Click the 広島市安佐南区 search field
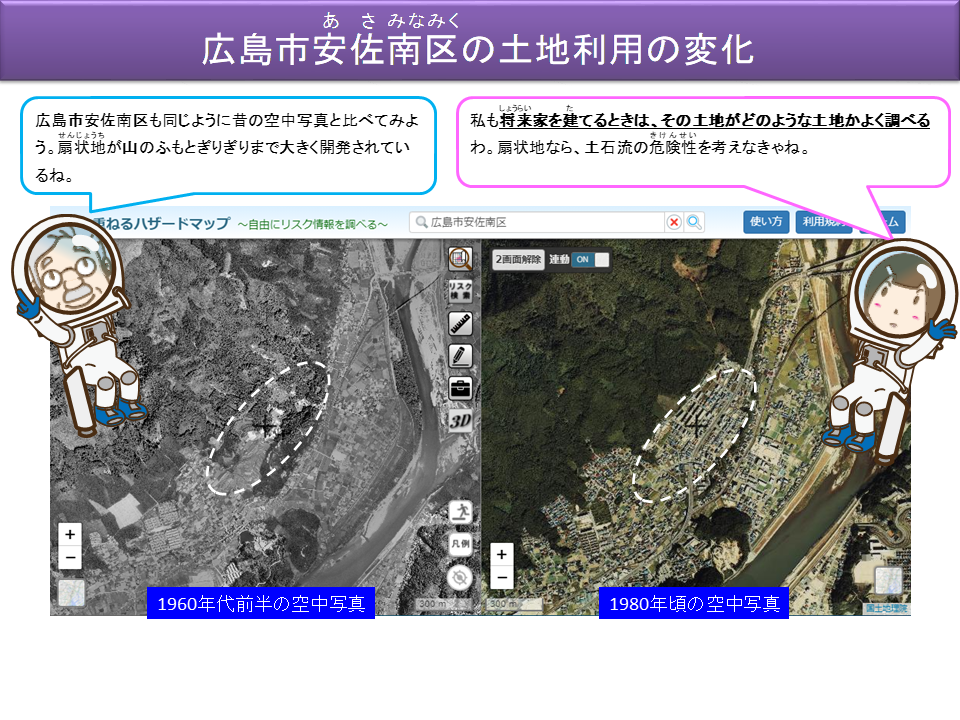Viewport: 960px width, 720px height. pos(538,222)
